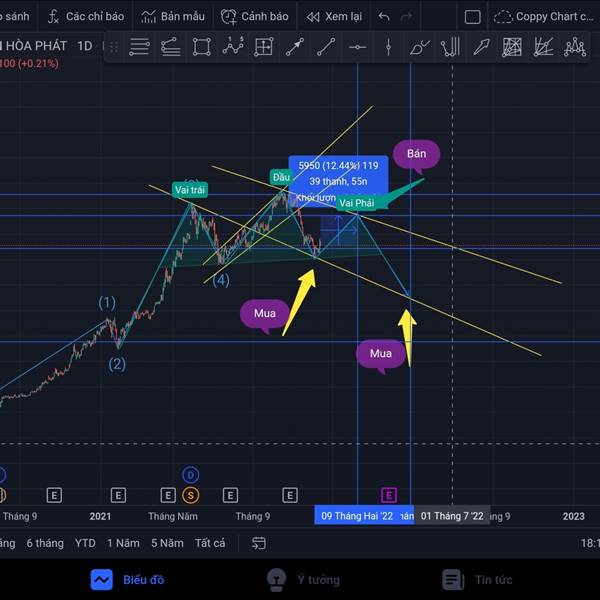600x600 pixels.
Task: Select the Vai Phải chart label
Action: pos(357,203)
